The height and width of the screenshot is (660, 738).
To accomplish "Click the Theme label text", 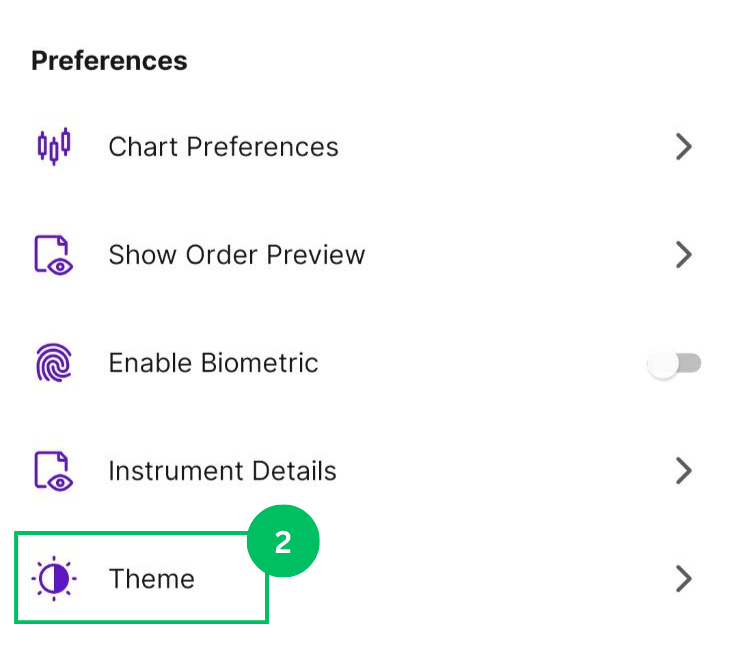I will click(x=151, y=579).
